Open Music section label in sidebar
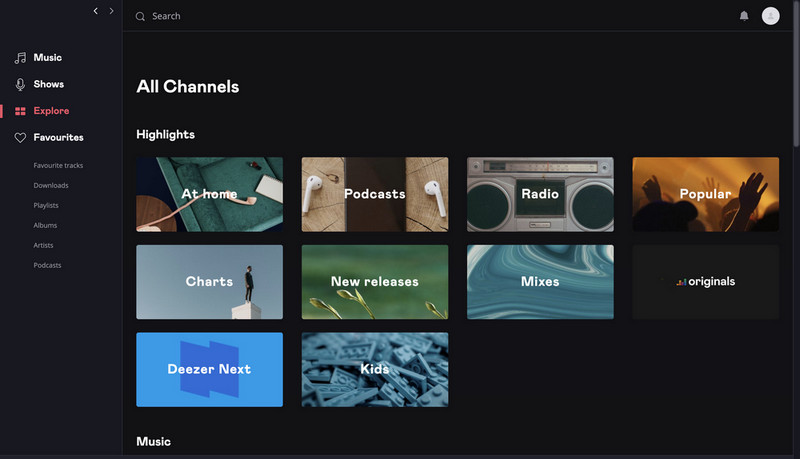This screenshot has height=459, width=800. coord(47,58)
